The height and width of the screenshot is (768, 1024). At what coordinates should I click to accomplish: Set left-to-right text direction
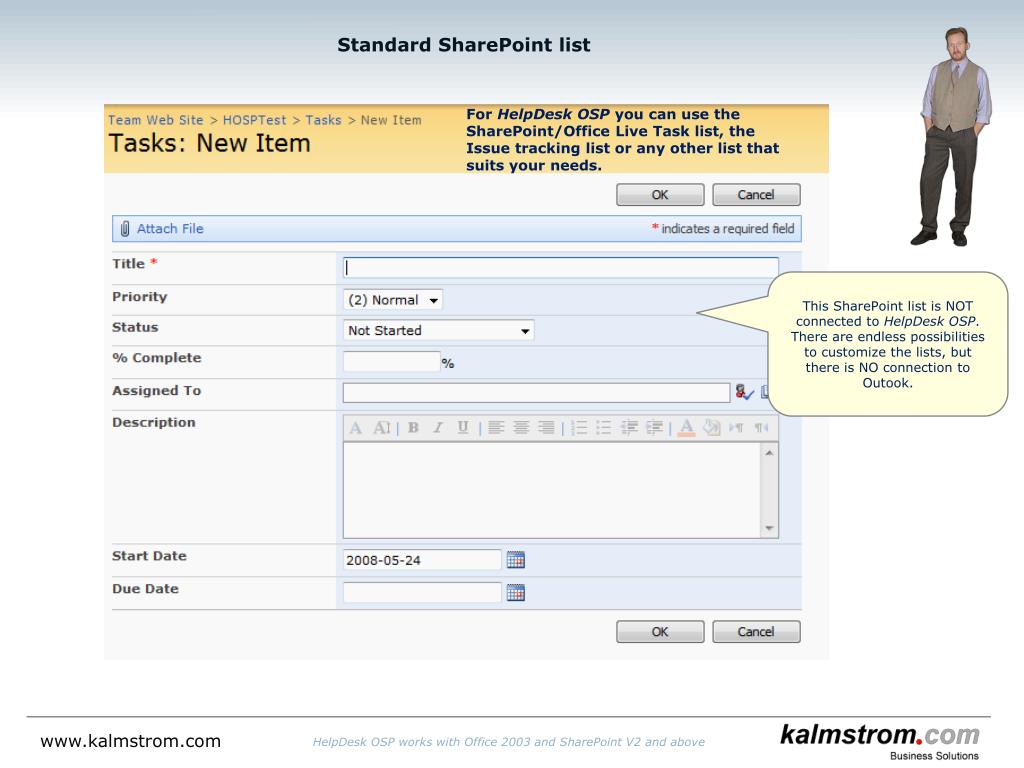point(736,428)
